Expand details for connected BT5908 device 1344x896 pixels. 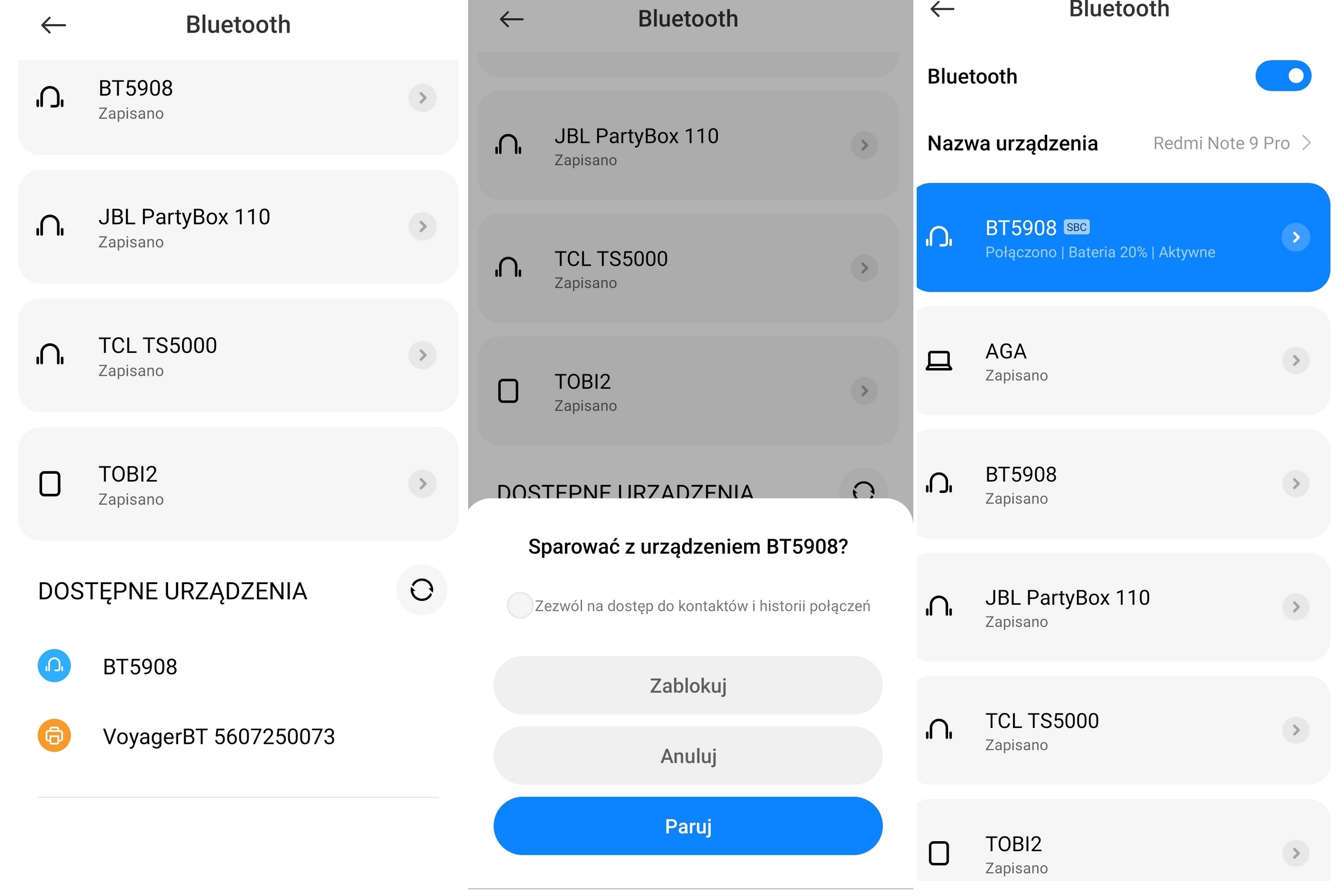pos(1295,236)
